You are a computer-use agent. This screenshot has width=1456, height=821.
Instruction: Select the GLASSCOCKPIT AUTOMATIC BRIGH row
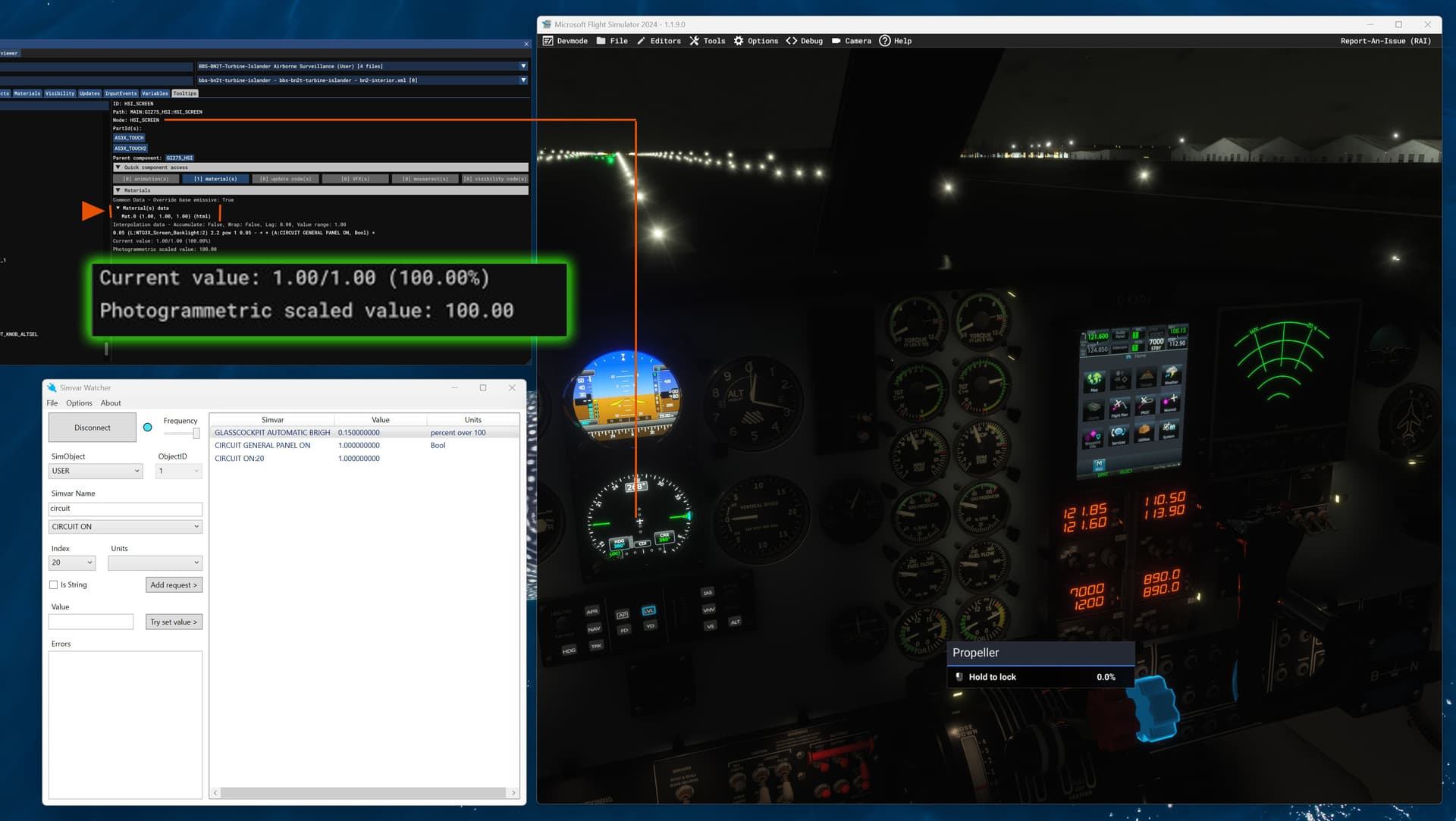[x=364, y=433]
